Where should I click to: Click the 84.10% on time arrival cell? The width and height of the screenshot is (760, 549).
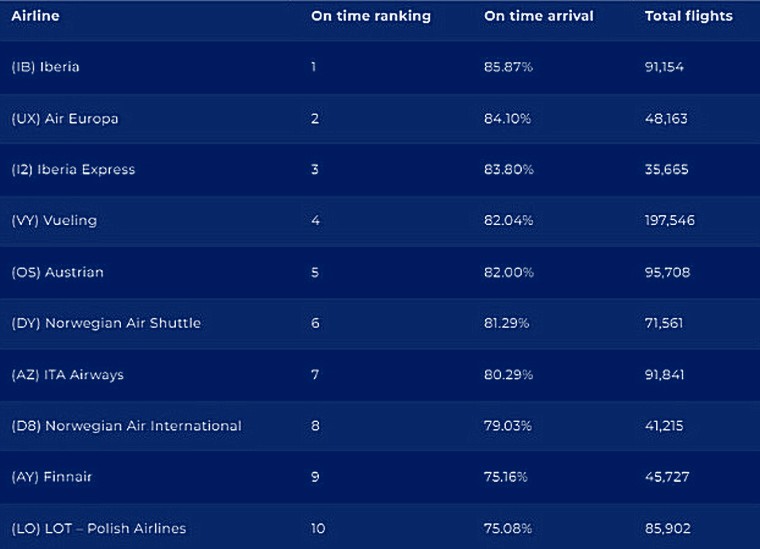click(507, 118)
